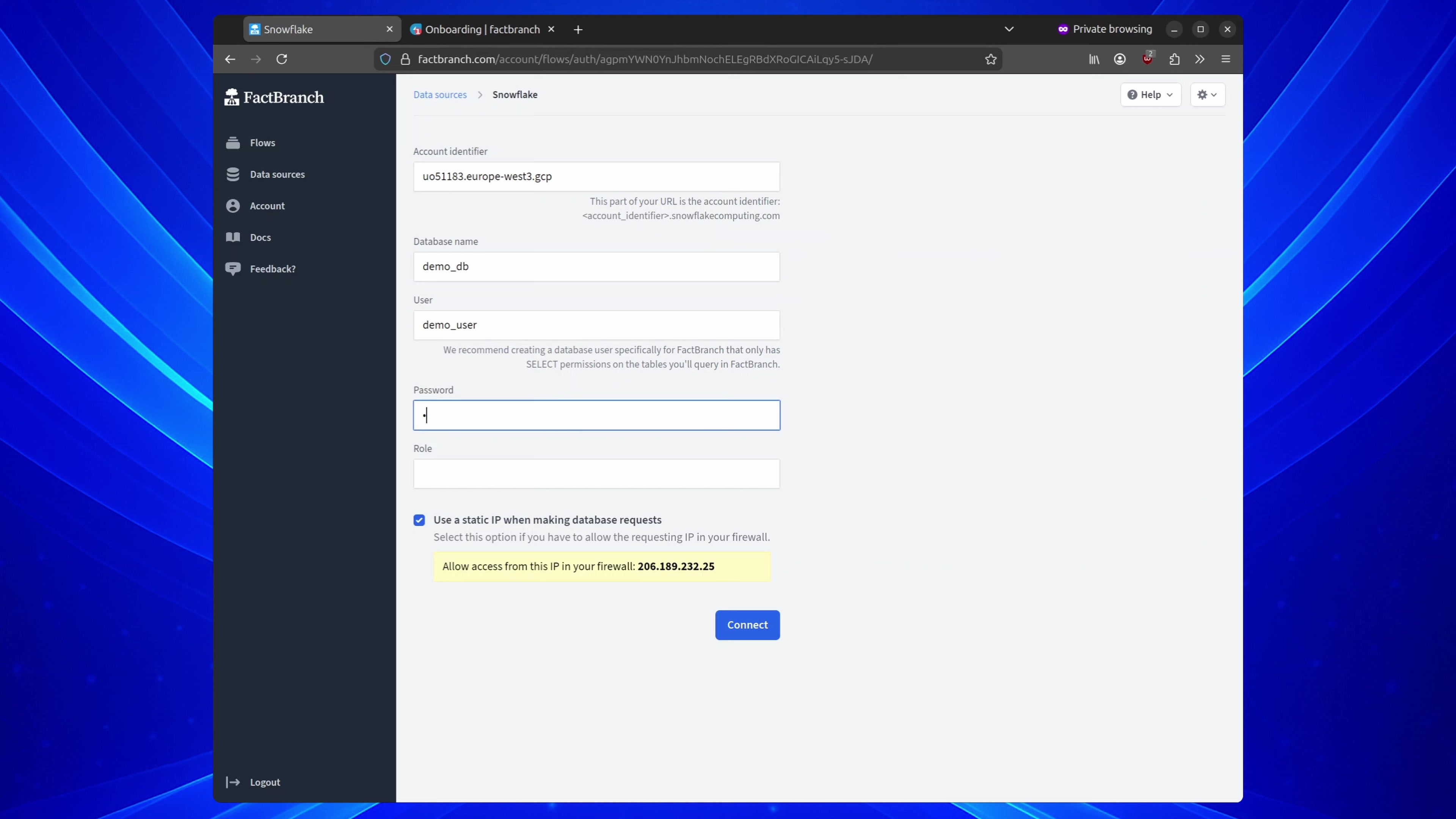Open the Docs page from sidebar
The height and width of the screenshot is (819, 1456).
260,237
